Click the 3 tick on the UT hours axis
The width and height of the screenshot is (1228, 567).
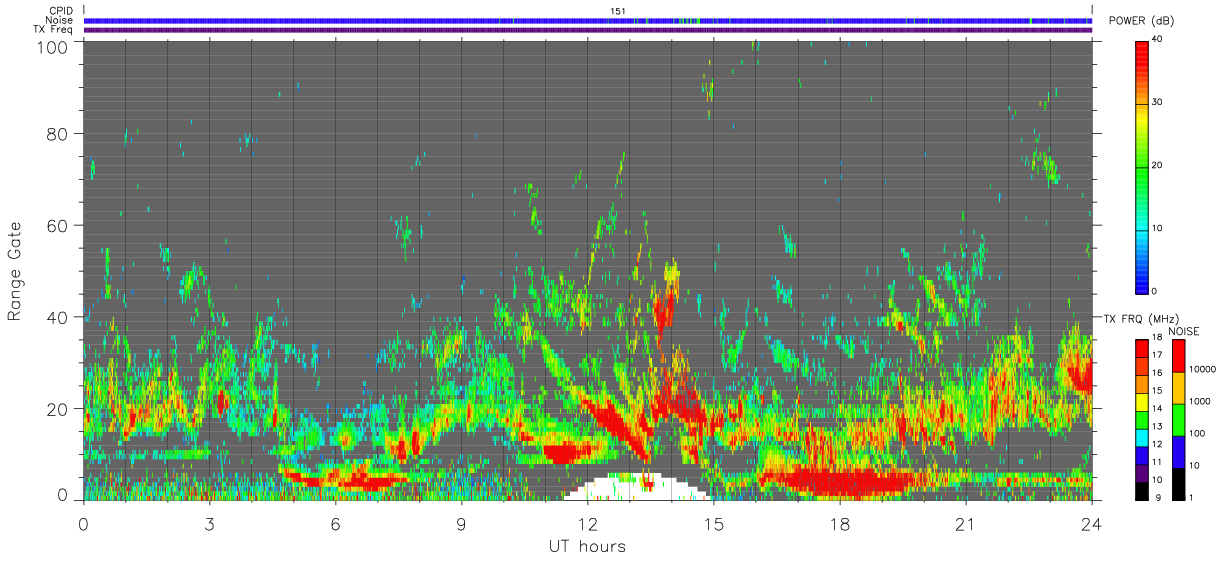[210, 523]
